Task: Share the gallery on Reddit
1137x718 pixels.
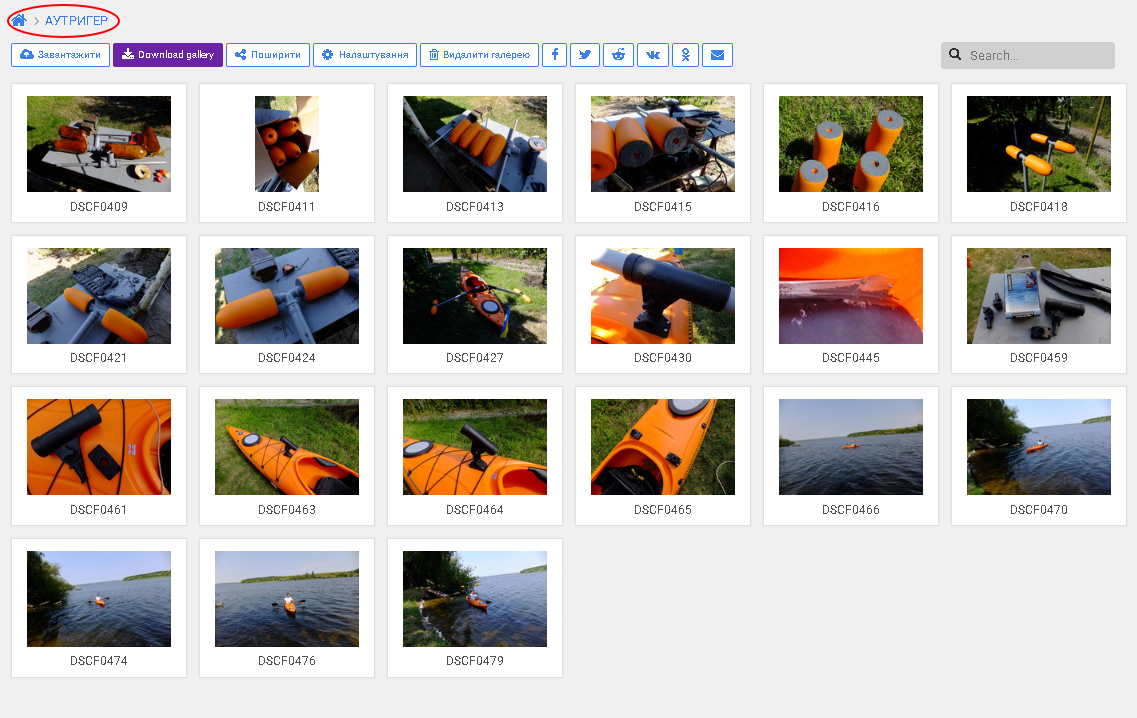Action: click(619, 55)
